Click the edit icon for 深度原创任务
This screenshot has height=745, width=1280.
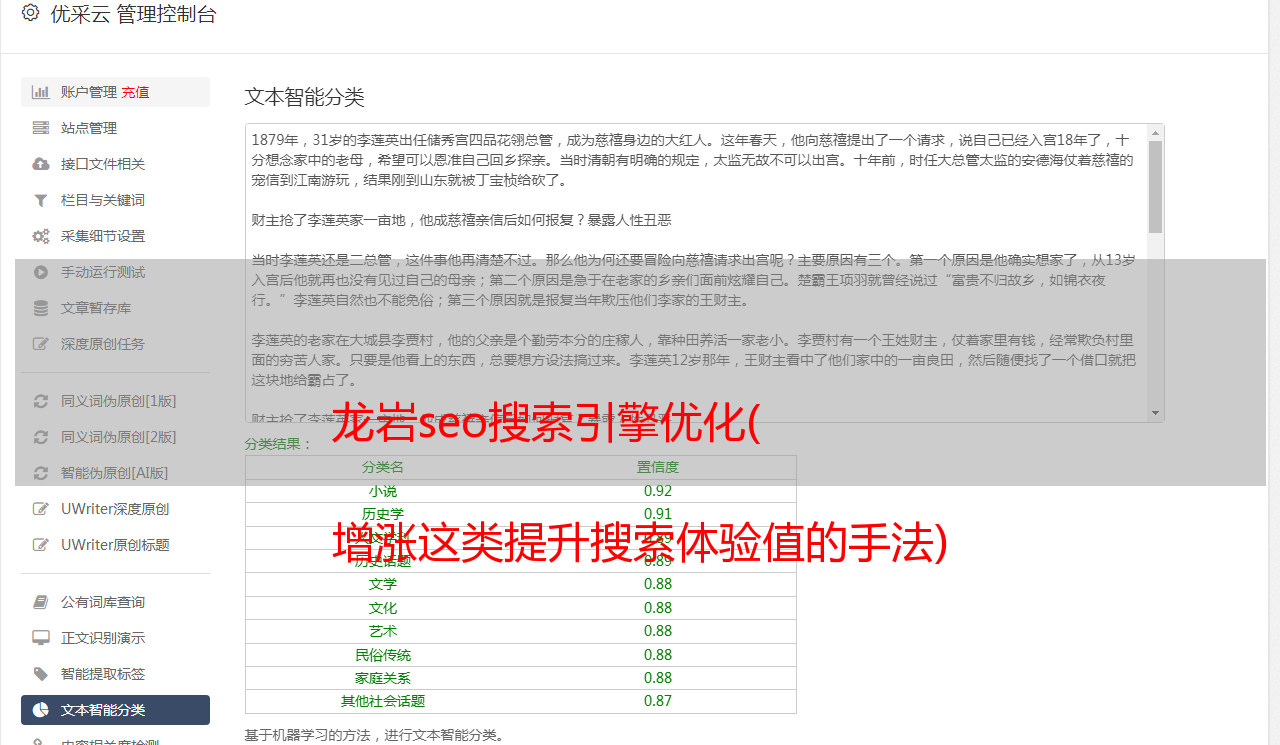(41, 344)
